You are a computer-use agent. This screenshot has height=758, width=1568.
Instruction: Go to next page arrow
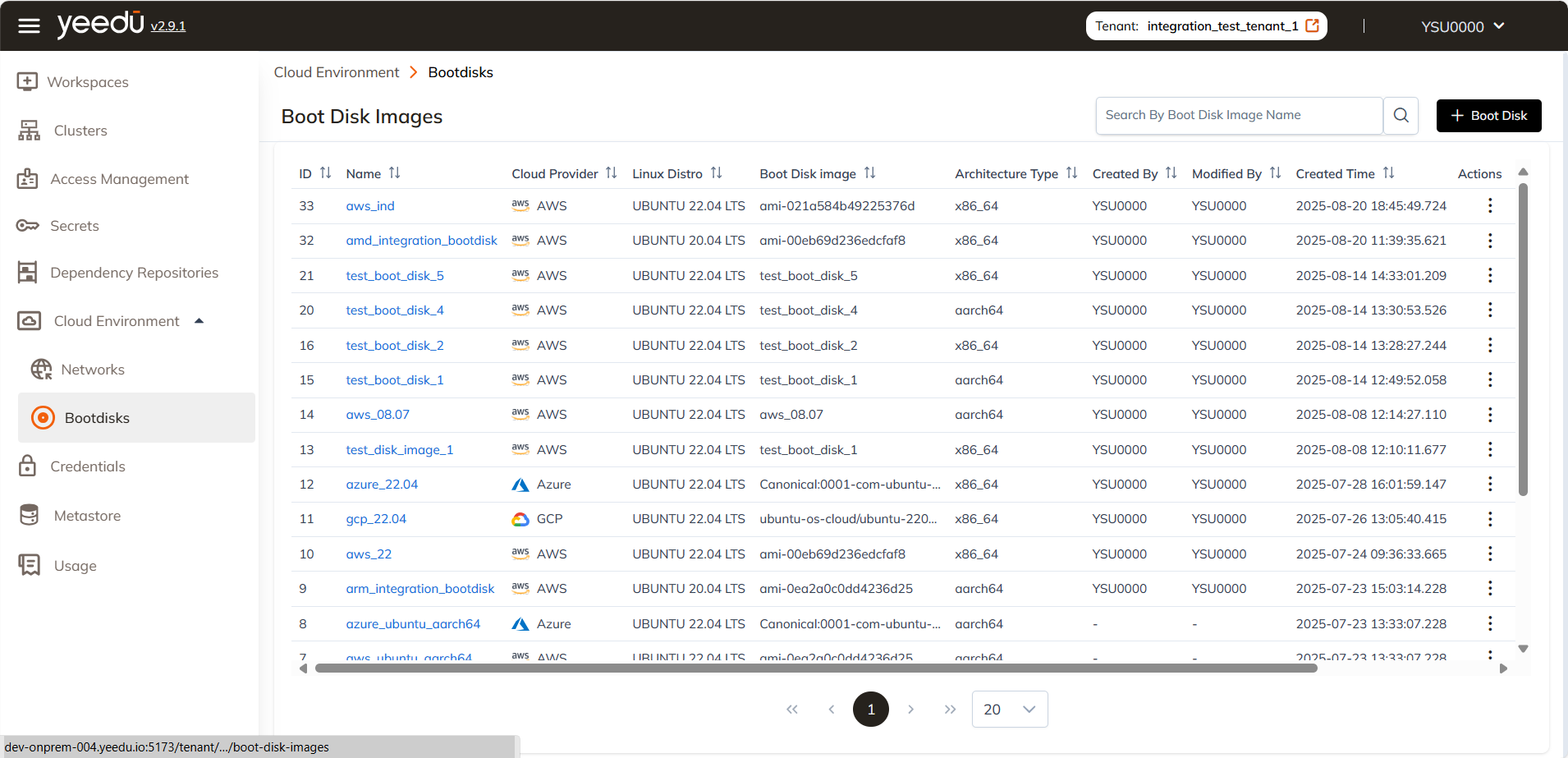[x=910, y=710]
